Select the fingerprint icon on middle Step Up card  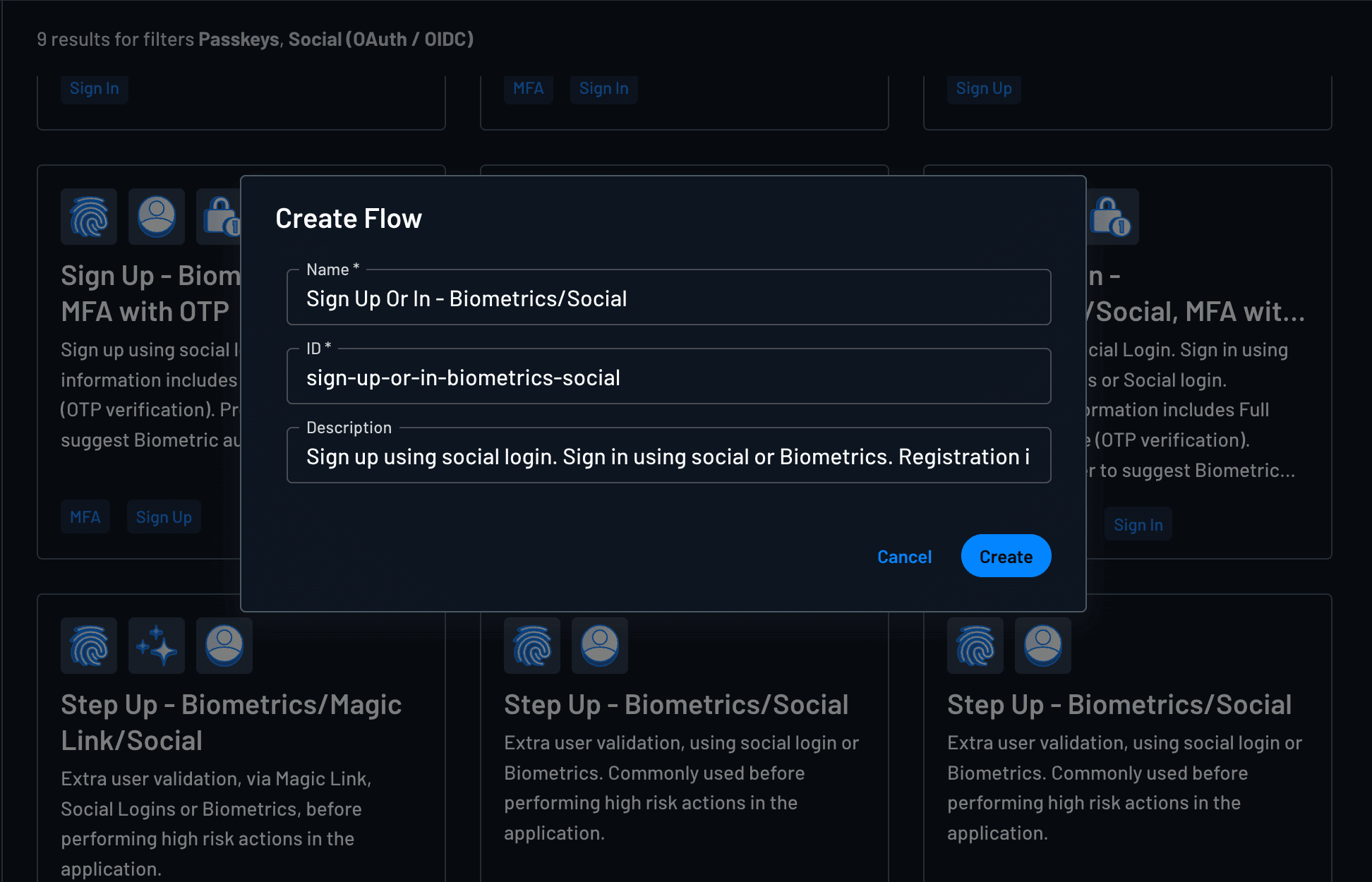tap(531, 645)
